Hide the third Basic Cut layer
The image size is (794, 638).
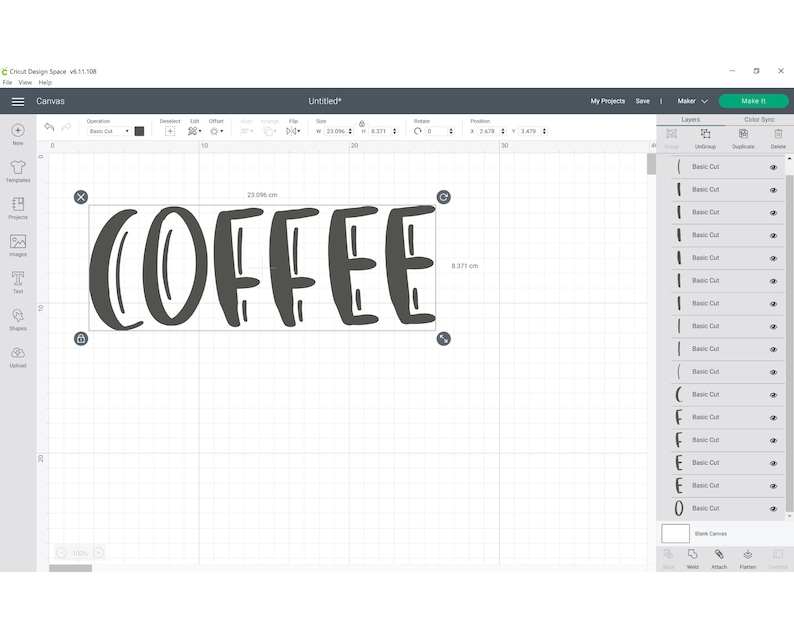[773, 213]
